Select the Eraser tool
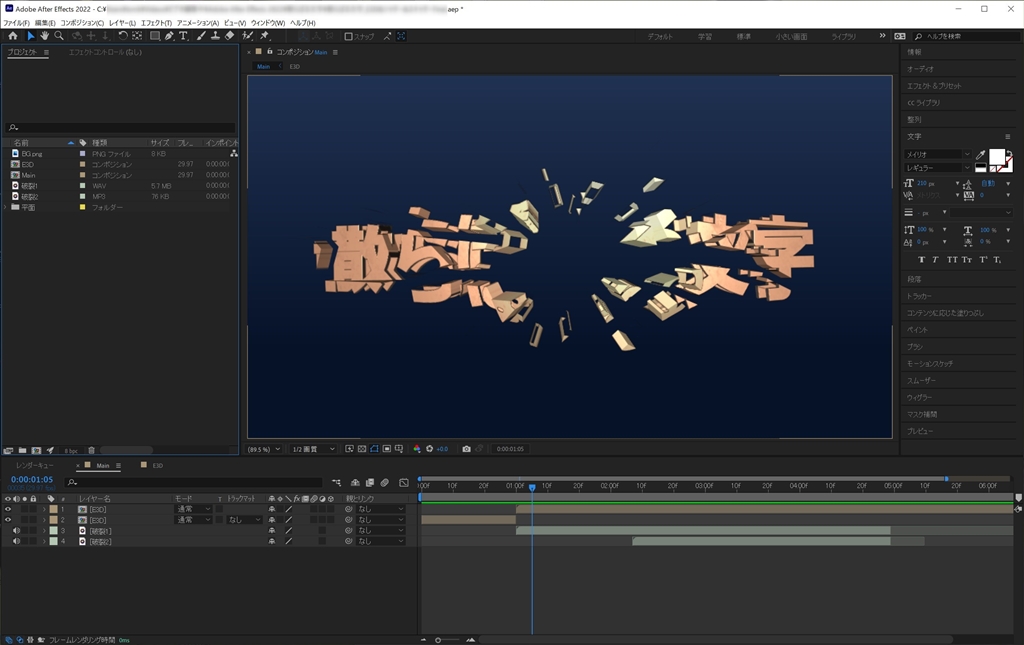The image size is (1024, 645). [x=230, y=36]
